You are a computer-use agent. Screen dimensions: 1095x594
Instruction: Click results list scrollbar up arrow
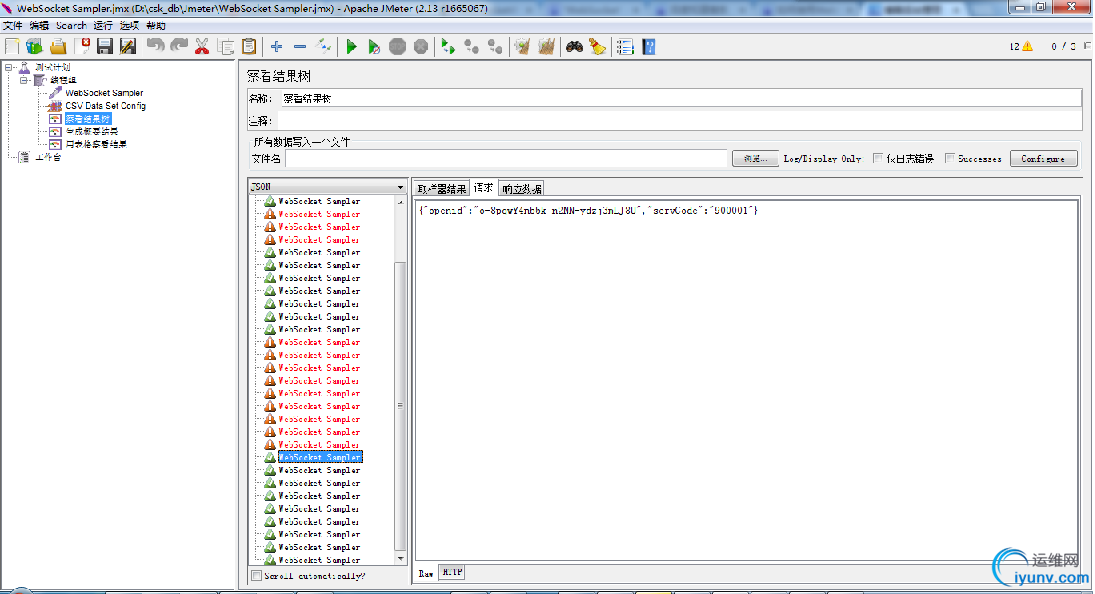pyautogui.click(x=400, y=202)
